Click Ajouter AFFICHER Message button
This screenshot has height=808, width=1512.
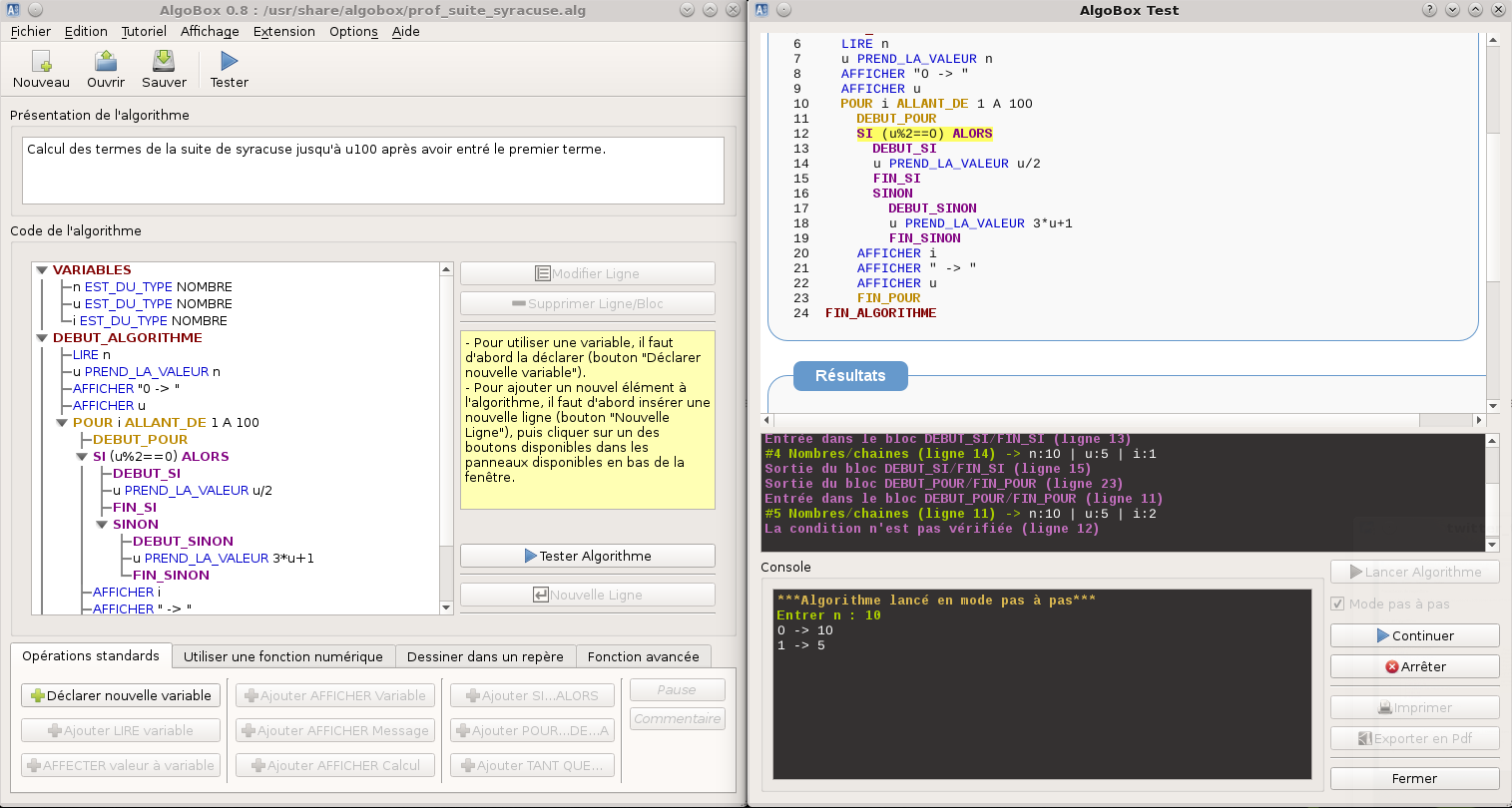335,730
